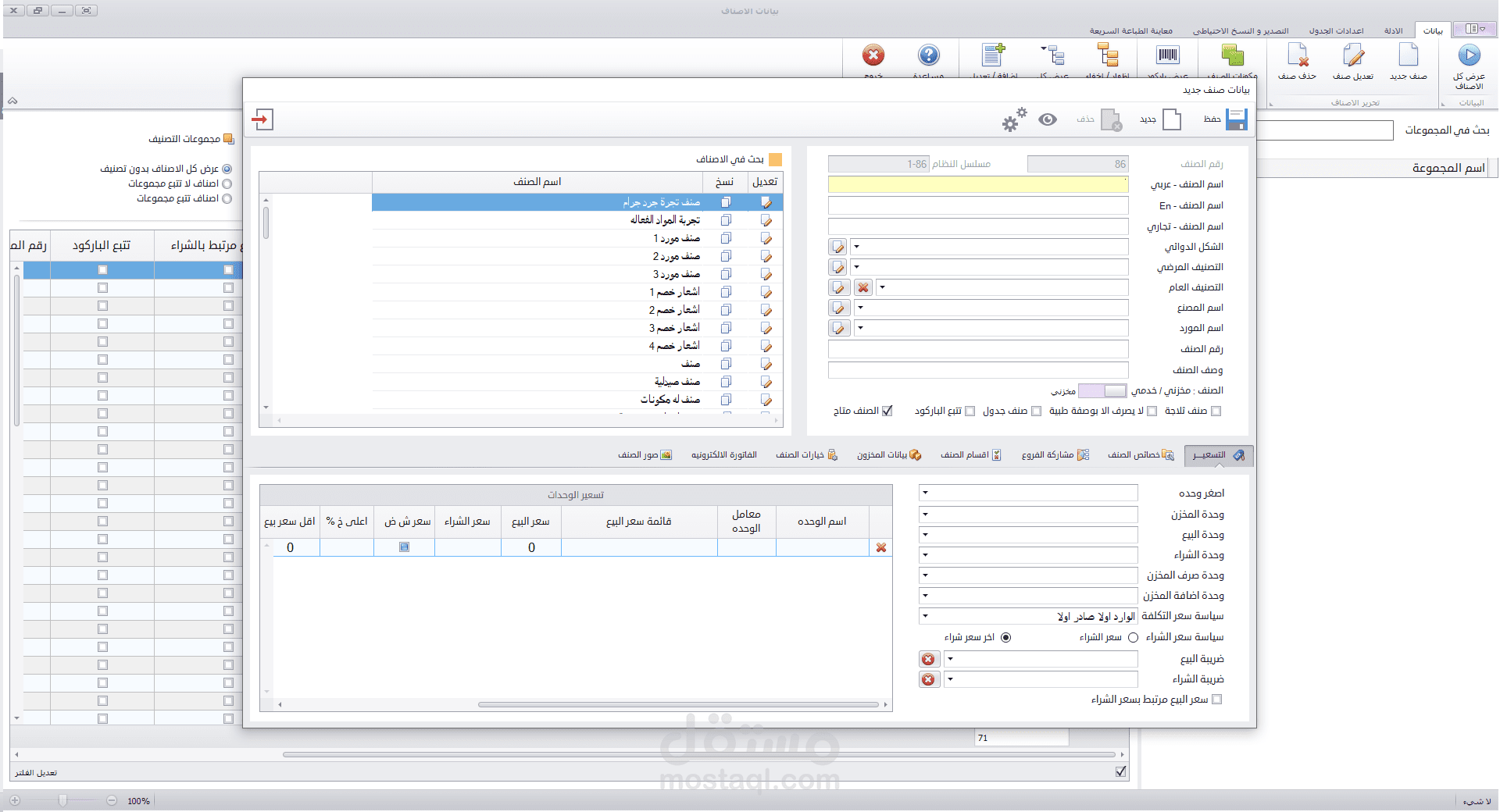Click the red arrow exit icon of dialog
The image size is (1500, 812).
coord(262,119)
